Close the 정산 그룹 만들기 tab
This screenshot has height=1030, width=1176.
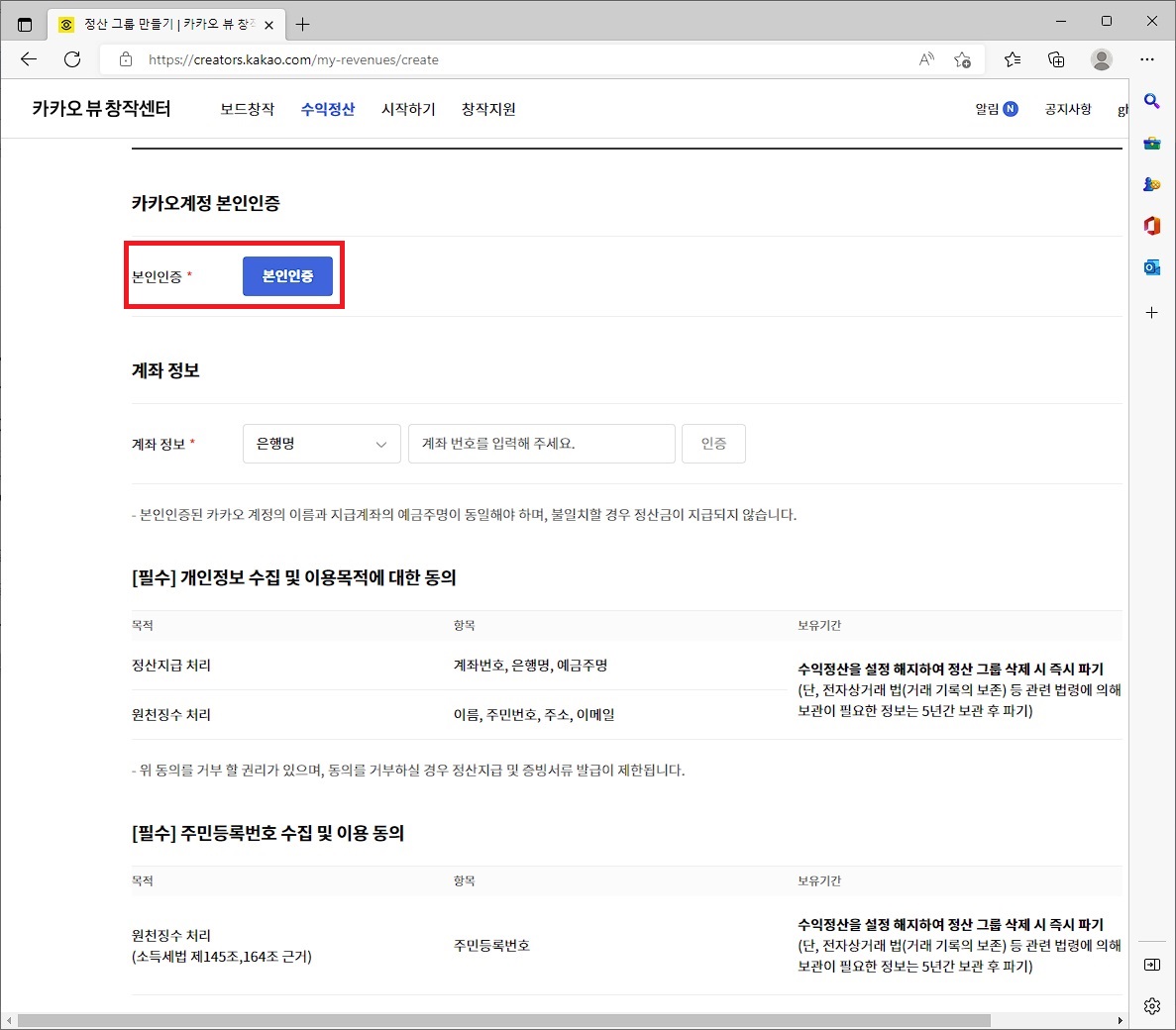(268, 25)
